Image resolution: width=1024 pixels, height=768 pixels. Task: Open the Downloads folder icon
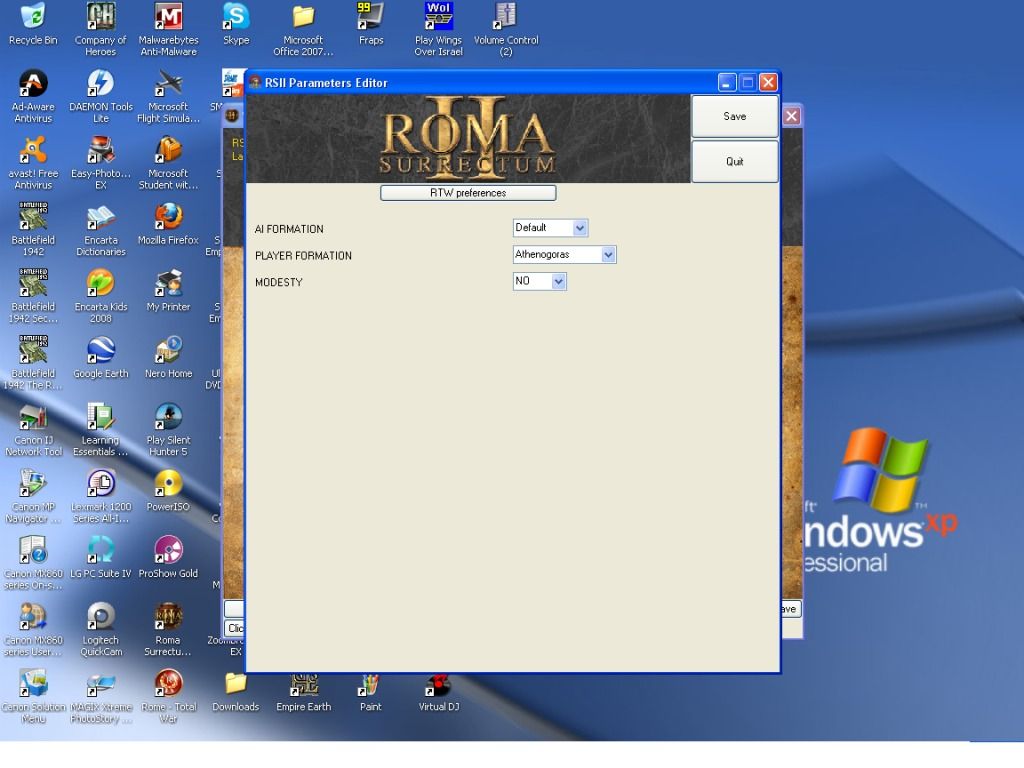coord(236,684)
